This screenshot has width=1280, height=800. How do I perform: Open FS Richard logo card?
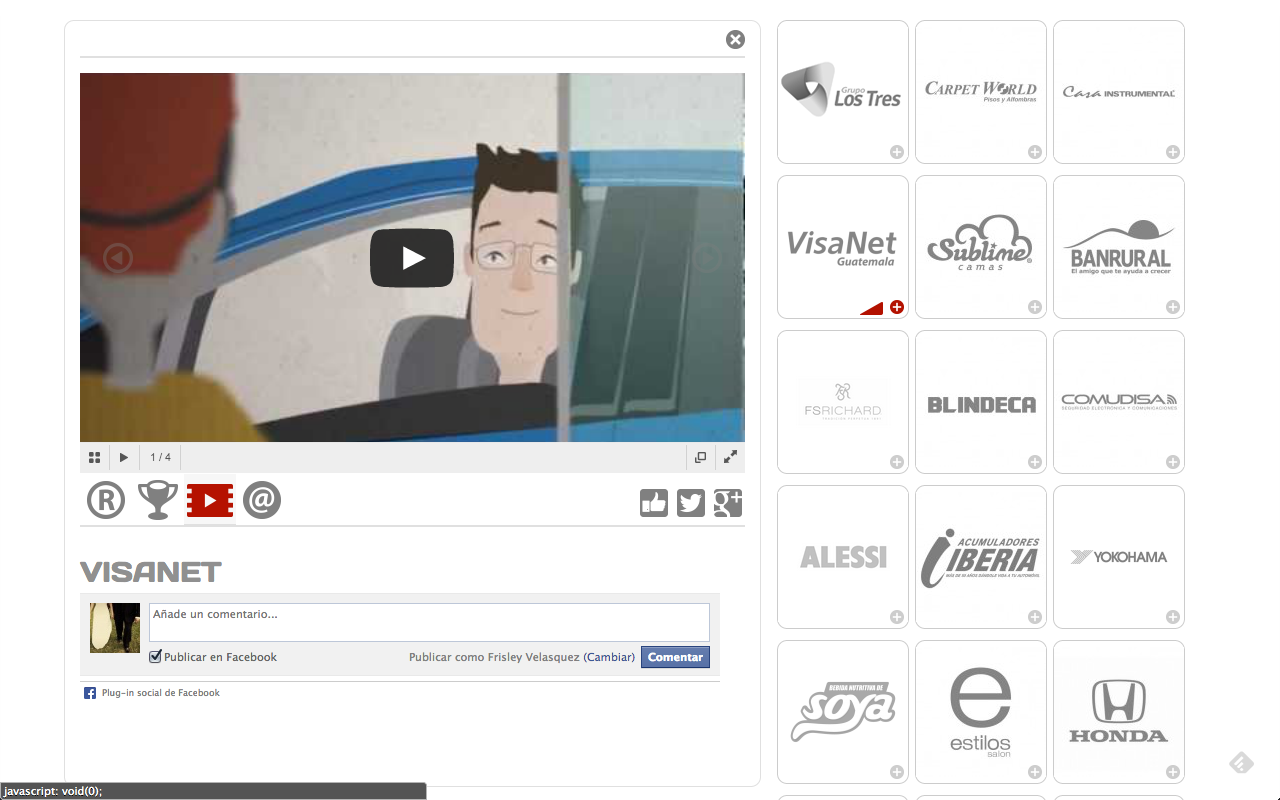[843, 402]
